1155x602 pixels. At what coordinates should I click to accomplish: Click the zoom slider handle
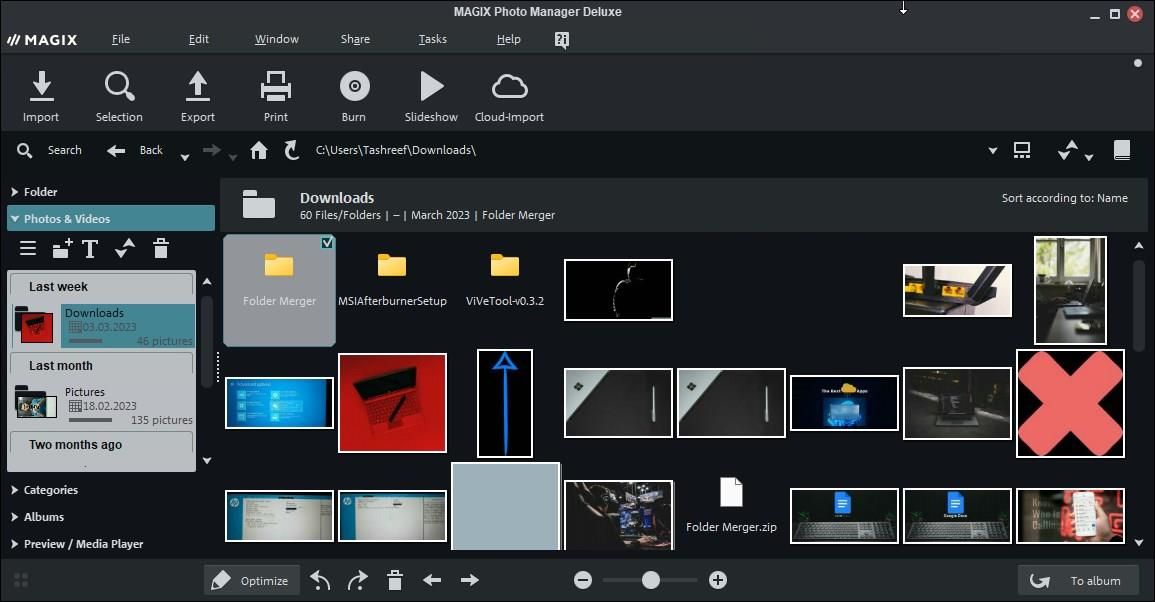click(x=650, y=581)
